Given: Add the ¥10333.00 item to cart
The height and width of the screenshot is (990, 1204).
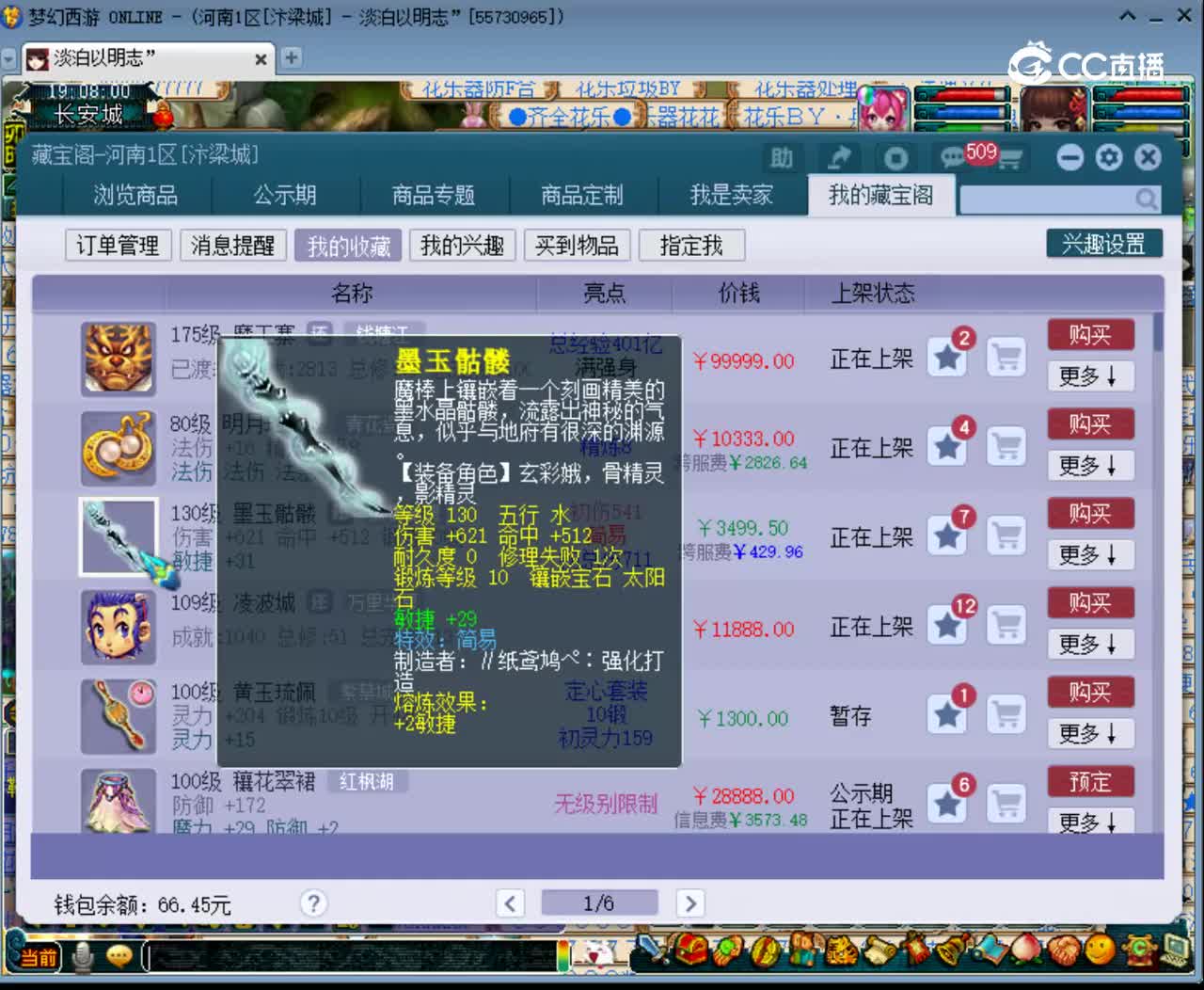Looking at the screenshot, I should [1006, 447].
